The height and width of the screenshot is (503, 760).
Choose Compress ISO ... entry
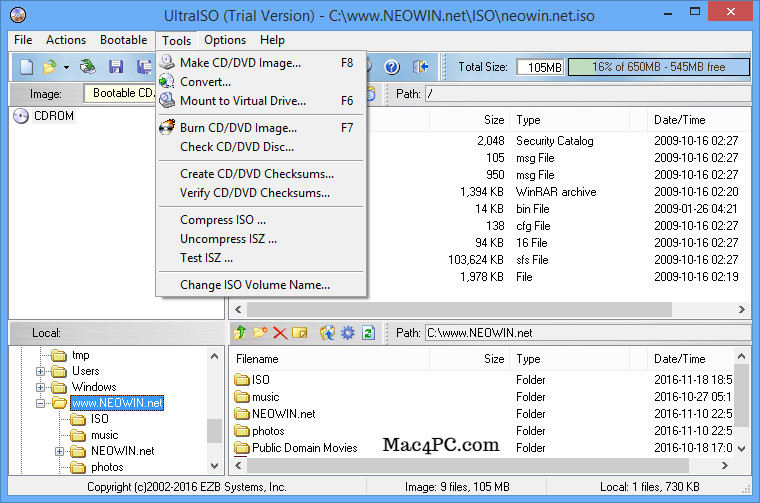tap(261, 220)
